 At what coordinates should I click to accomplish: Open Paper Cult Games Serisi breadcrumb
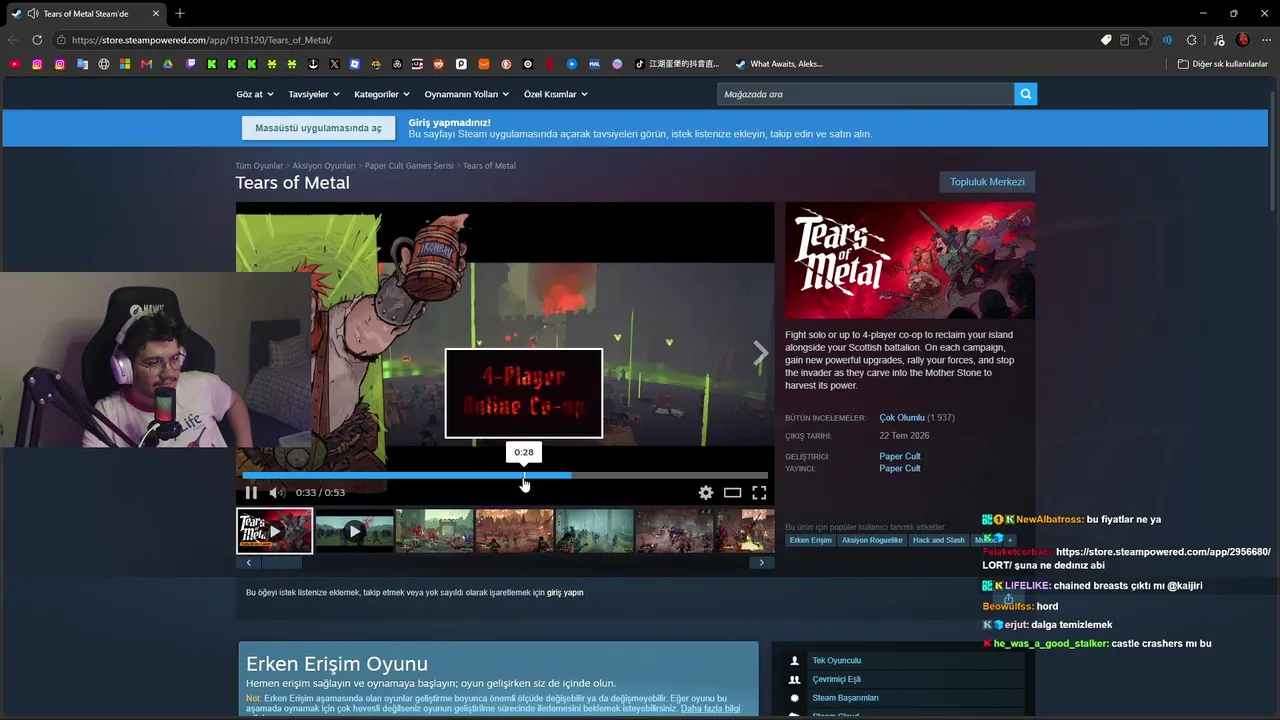coord(409,166)
